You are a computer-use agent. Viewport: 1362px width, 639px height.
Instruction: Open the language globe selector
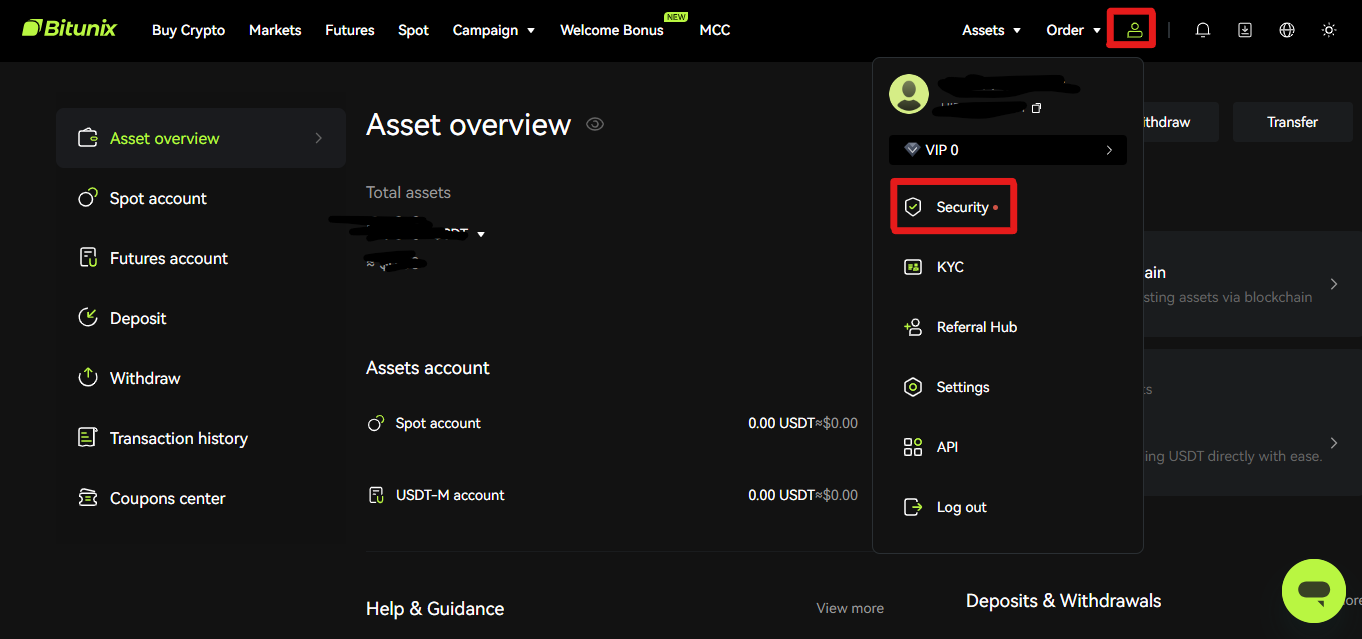[x=1287, y=30]
